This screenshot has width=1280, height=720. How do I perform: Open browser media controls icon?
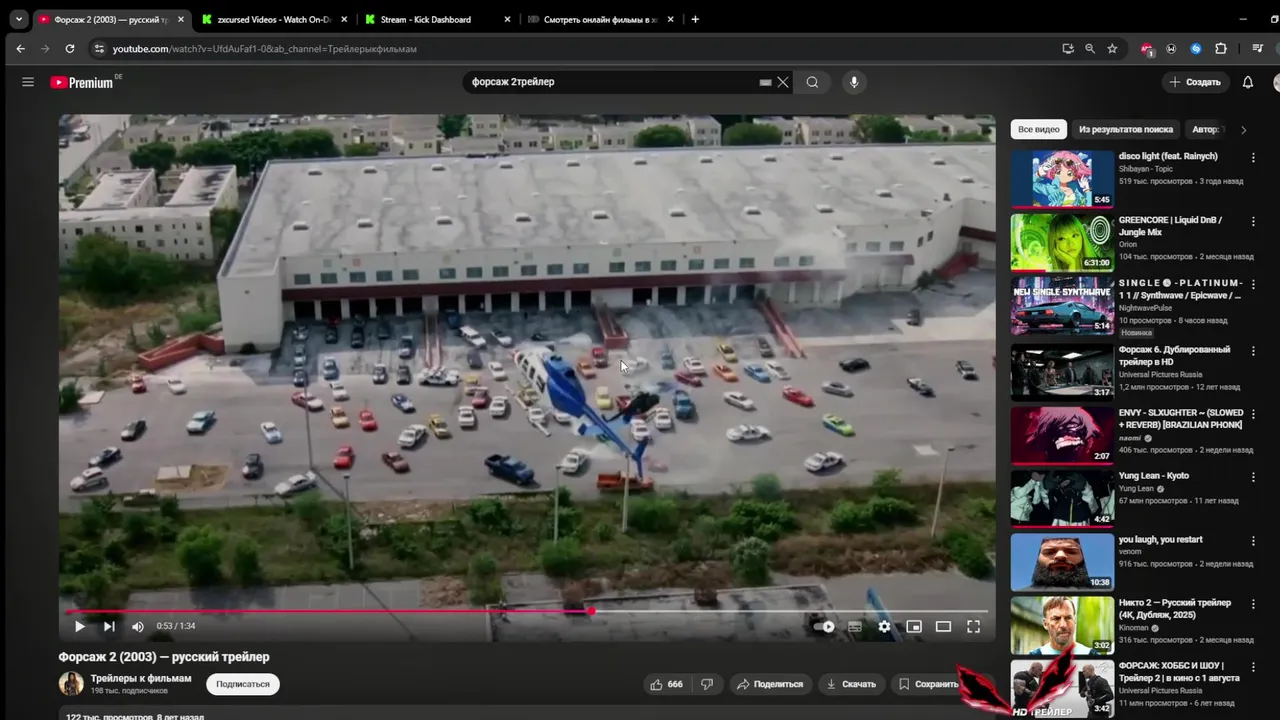pyautogui.click(x=1257, y=48)
